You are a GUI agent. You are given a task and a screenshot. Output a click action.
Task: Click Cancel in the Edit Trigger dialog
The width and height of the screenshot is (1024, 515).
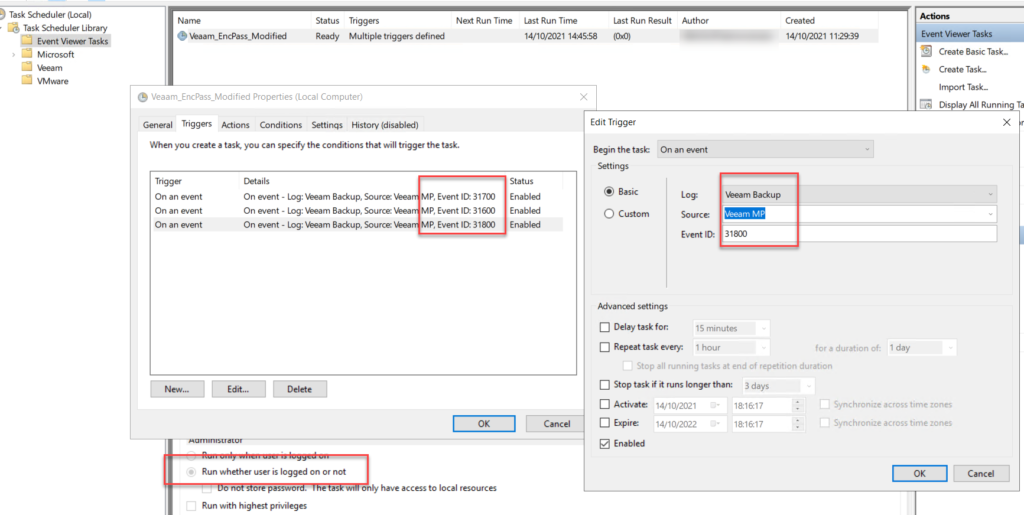click(980, 473)
